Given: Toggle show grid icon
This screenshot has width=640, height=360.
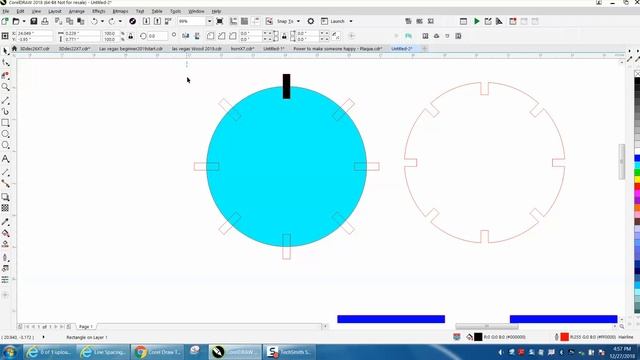Looking at the screenshot, I should [x=244, y=21].
